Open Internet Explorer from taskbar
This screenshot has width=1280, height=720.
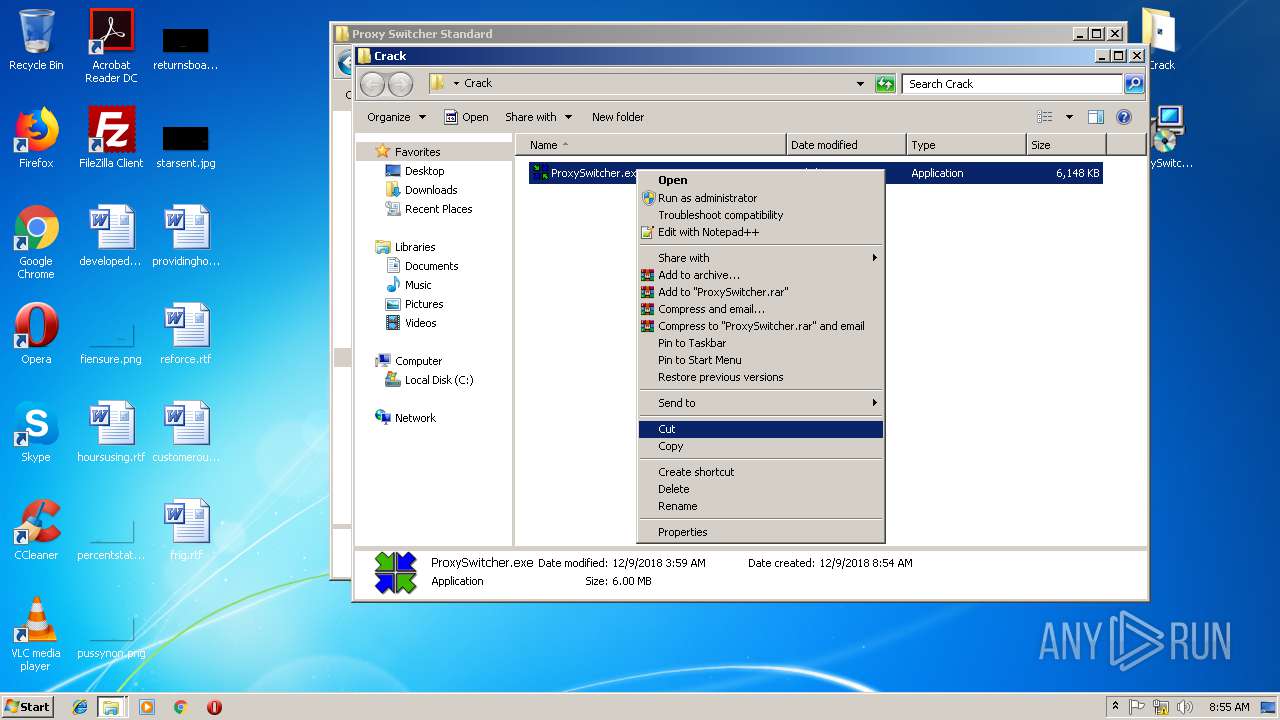(80, 707)
